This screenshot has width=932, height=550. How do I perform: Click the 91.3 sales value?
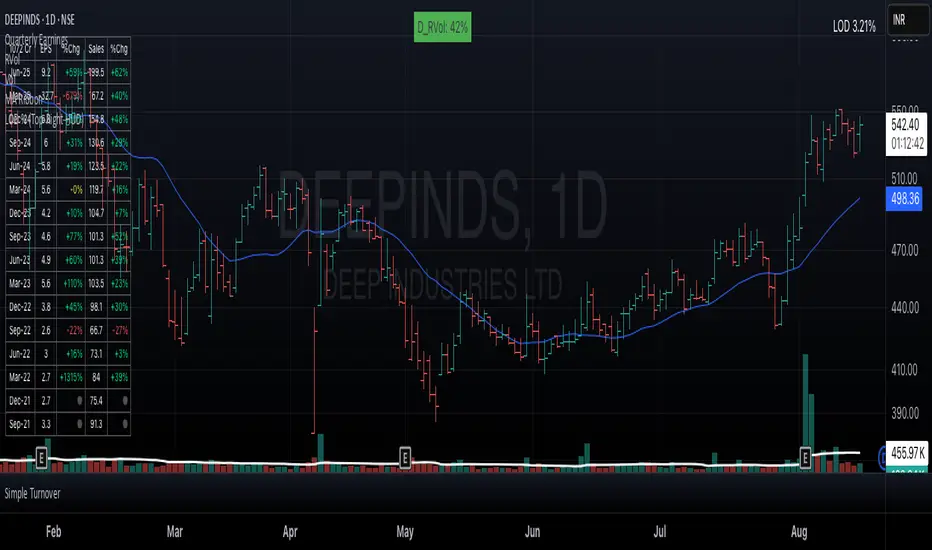click(96, 424)
